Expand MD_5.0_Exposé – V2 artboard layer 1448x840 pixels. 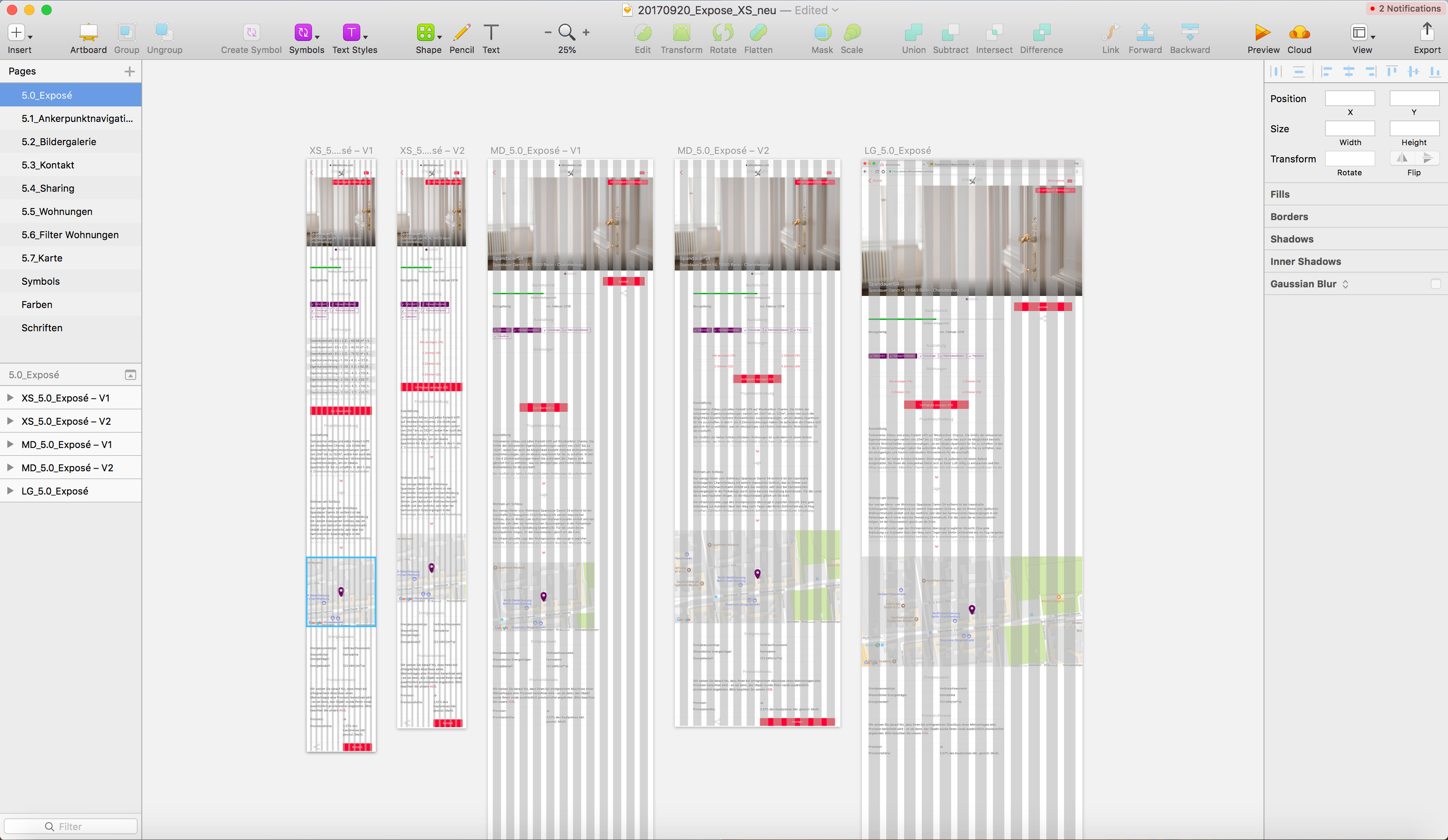tap(10, 468)
